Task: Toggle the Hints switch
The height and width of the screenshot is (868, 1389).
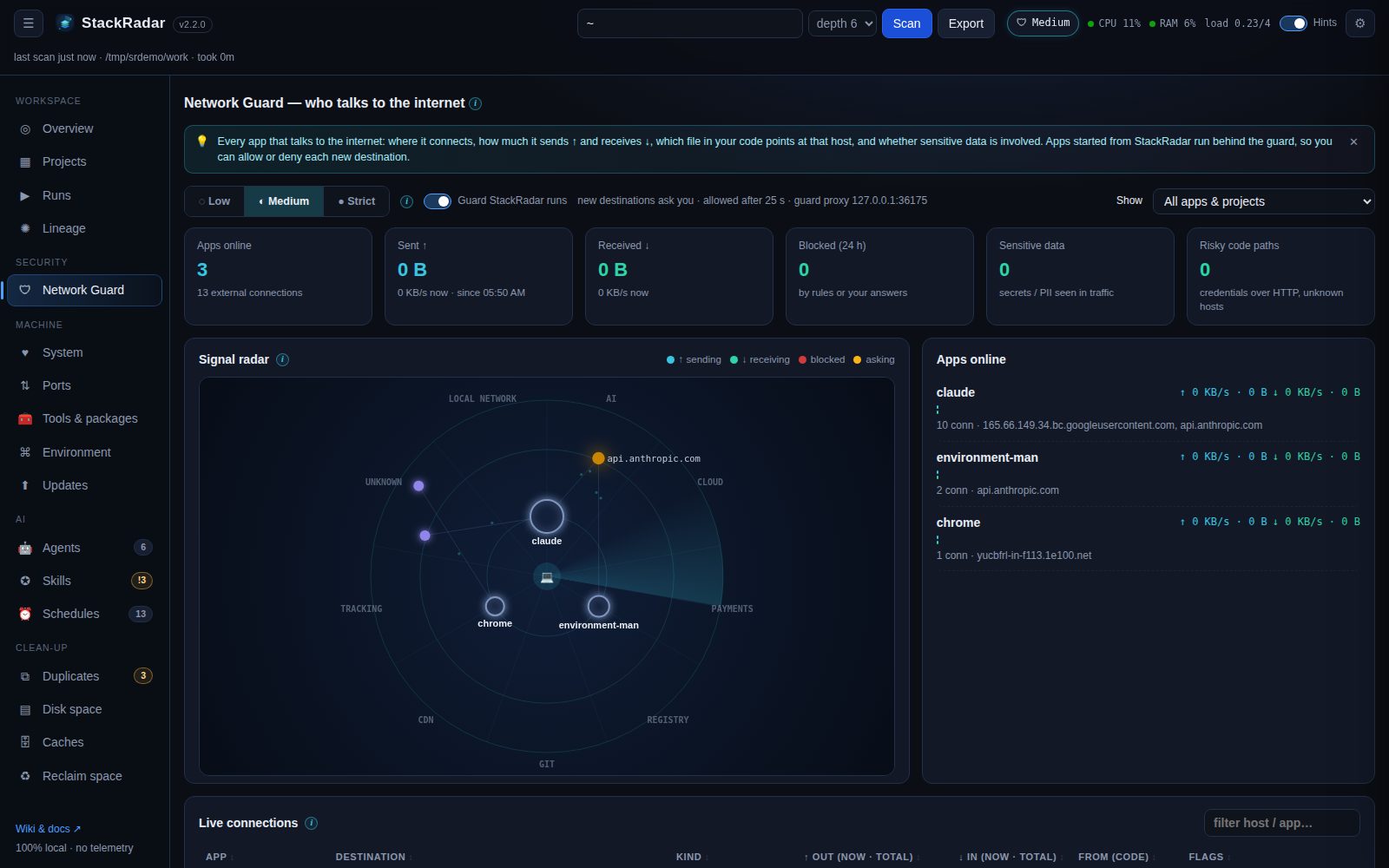Action: coord(1293,23)
